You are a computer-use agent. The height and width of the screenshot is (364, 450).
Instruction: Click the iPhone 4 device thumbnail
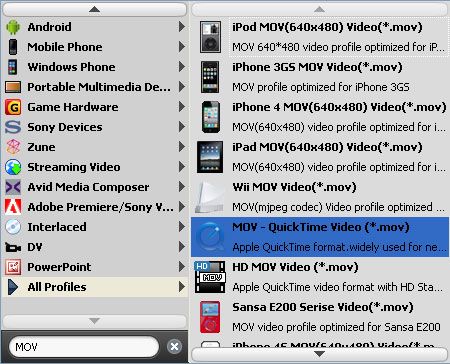click(x=211, y=117)
